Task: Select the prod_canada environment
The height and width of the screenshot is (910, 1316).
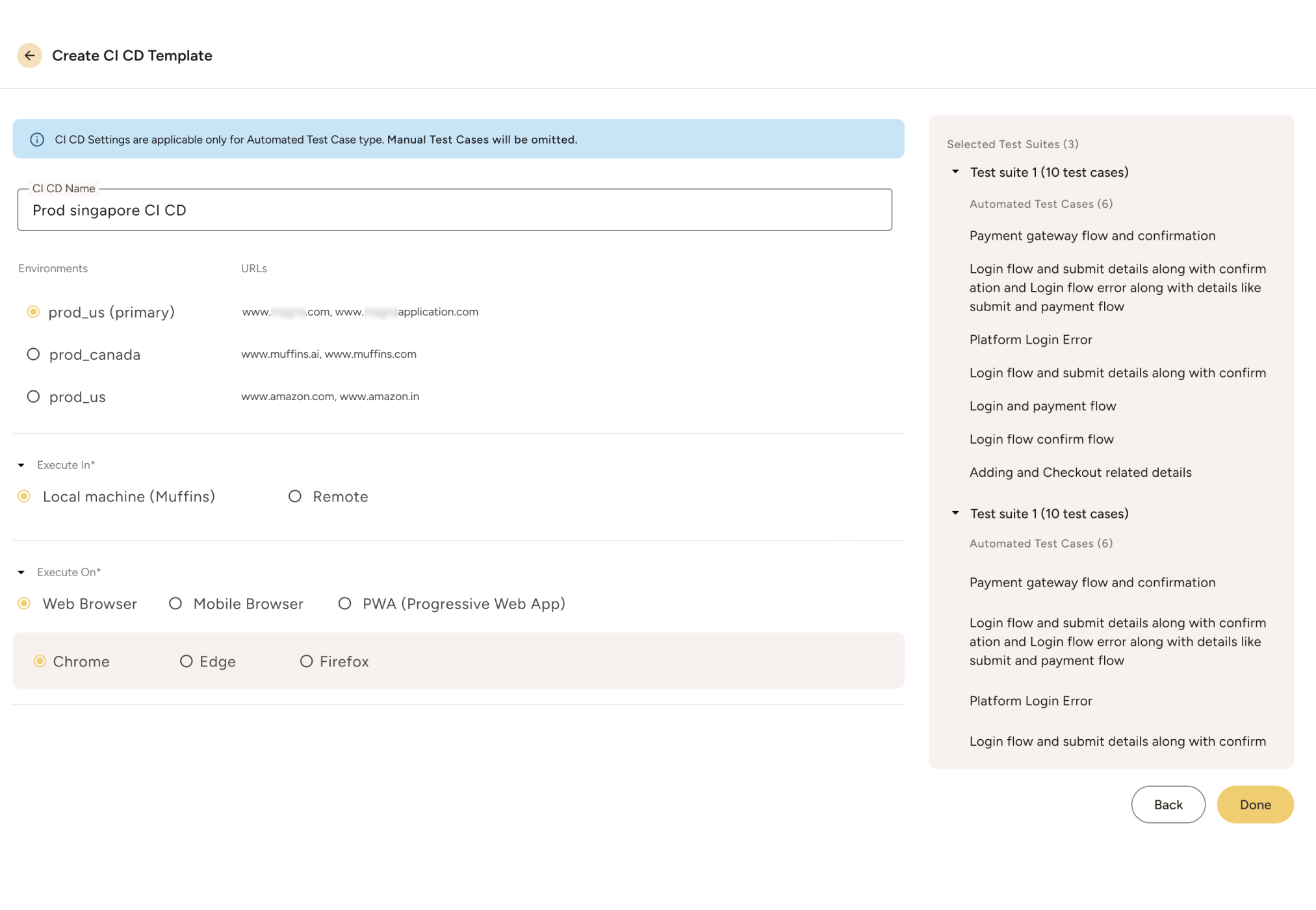Action: 33,354
